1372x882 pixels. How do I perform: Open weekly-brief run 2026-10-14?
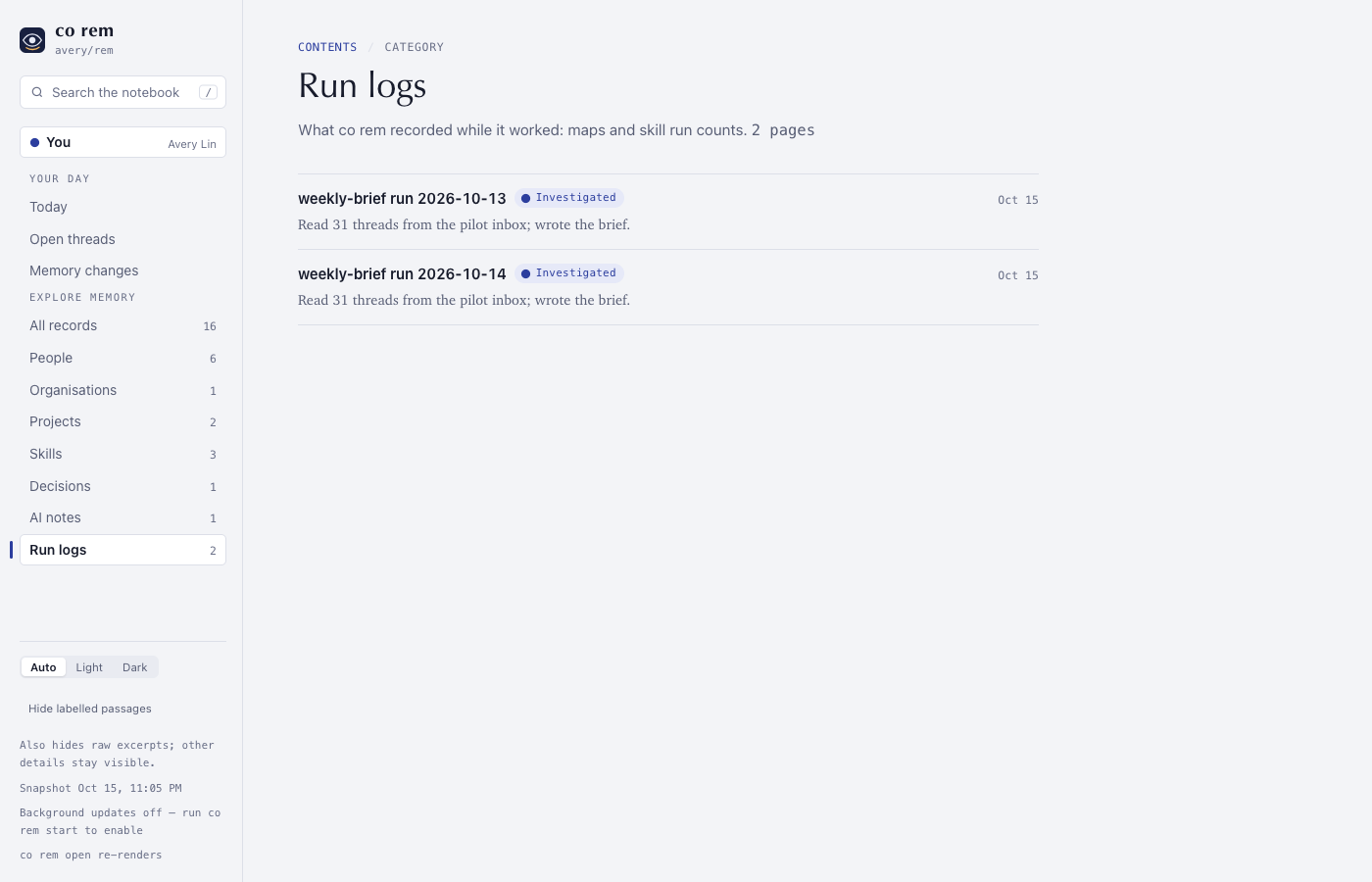[x=402, y=273]
